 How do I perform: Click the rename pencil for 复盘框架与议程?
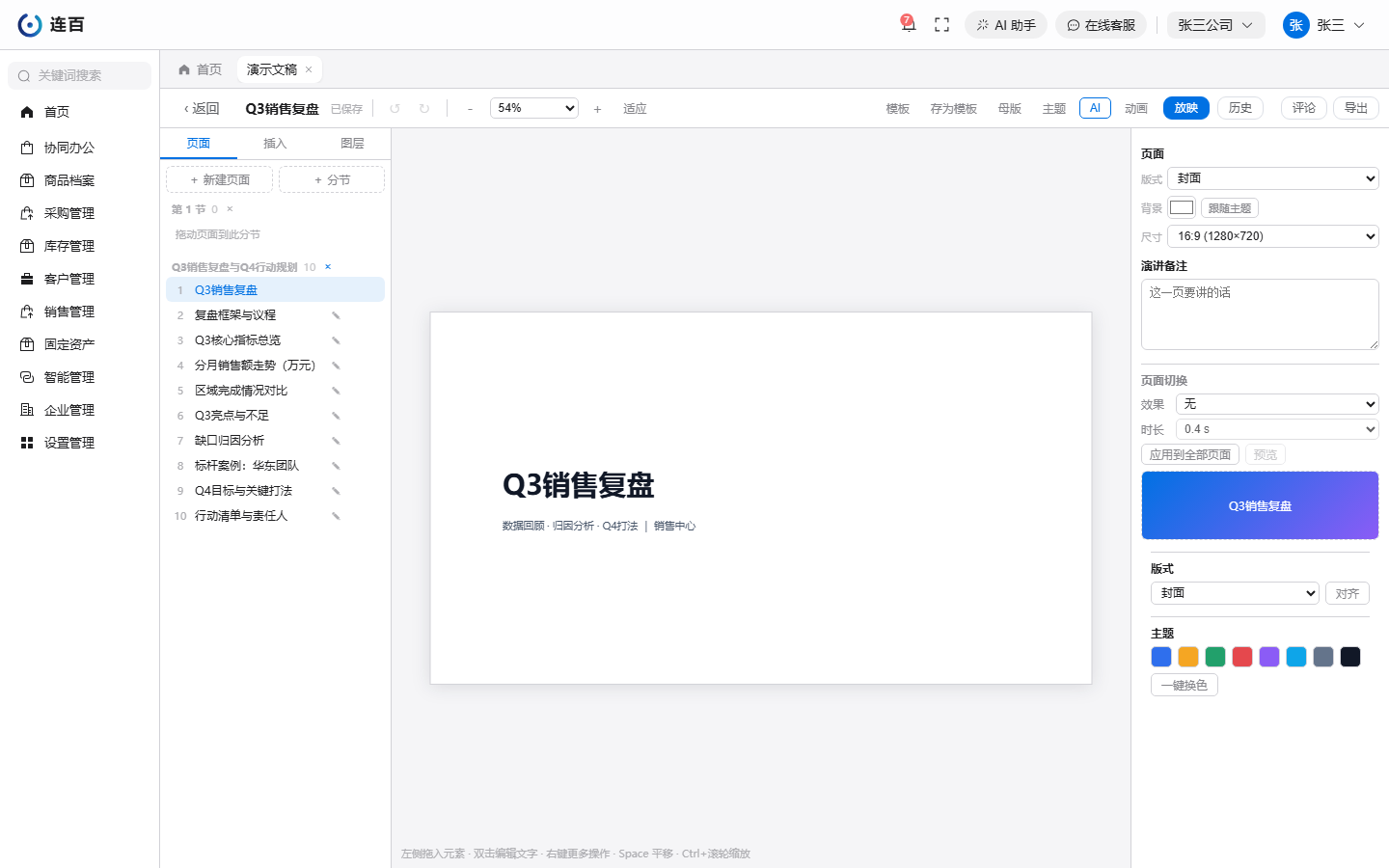tap(337, 315)
